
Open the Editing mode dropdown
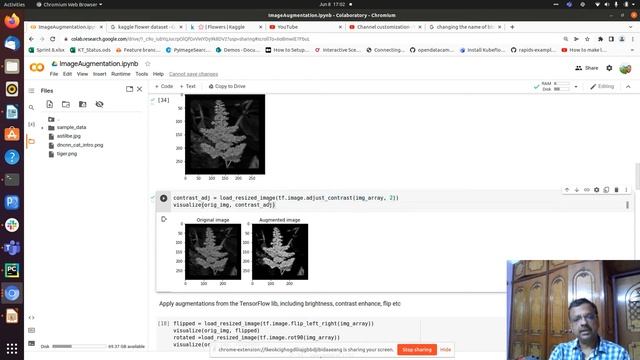click(602, 87)
